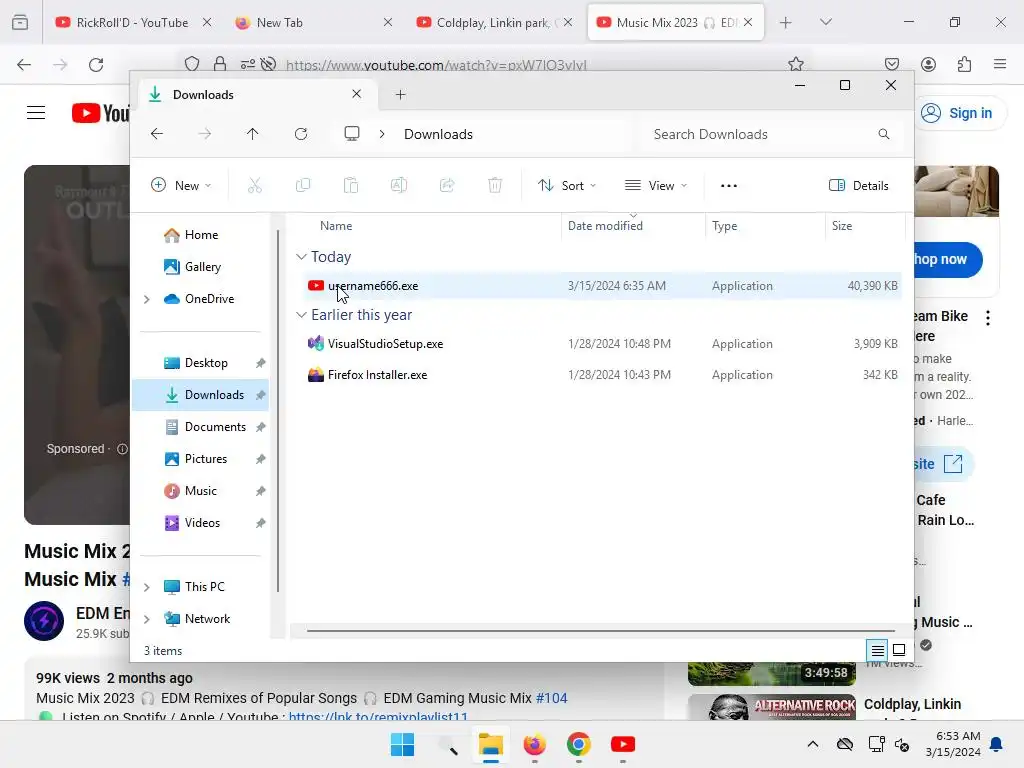Reload the Firefox page

click(x=96, y=65)
